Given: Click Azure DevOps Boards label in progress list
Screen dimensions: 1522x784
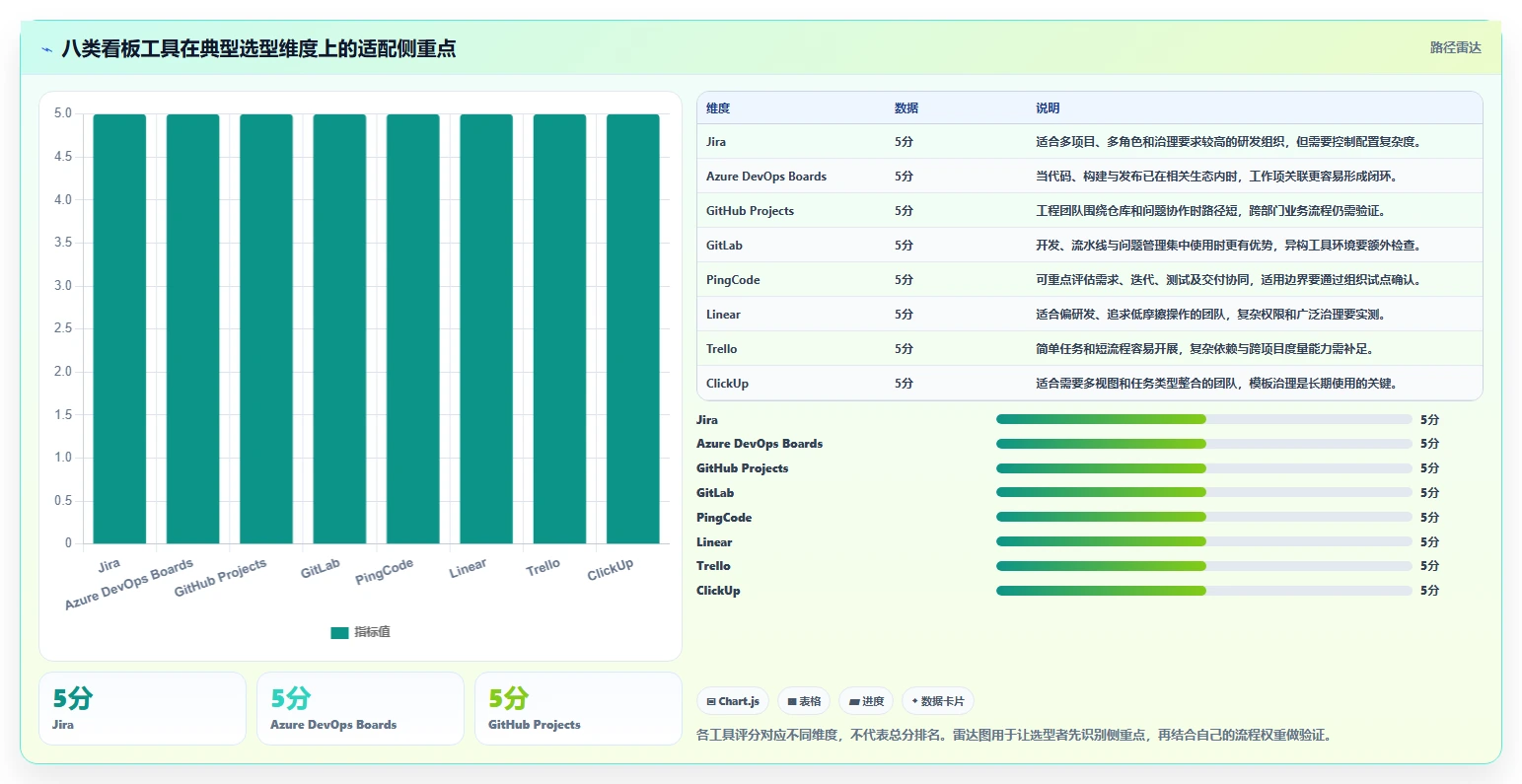Looking at the screenshot, I should 760,444.
